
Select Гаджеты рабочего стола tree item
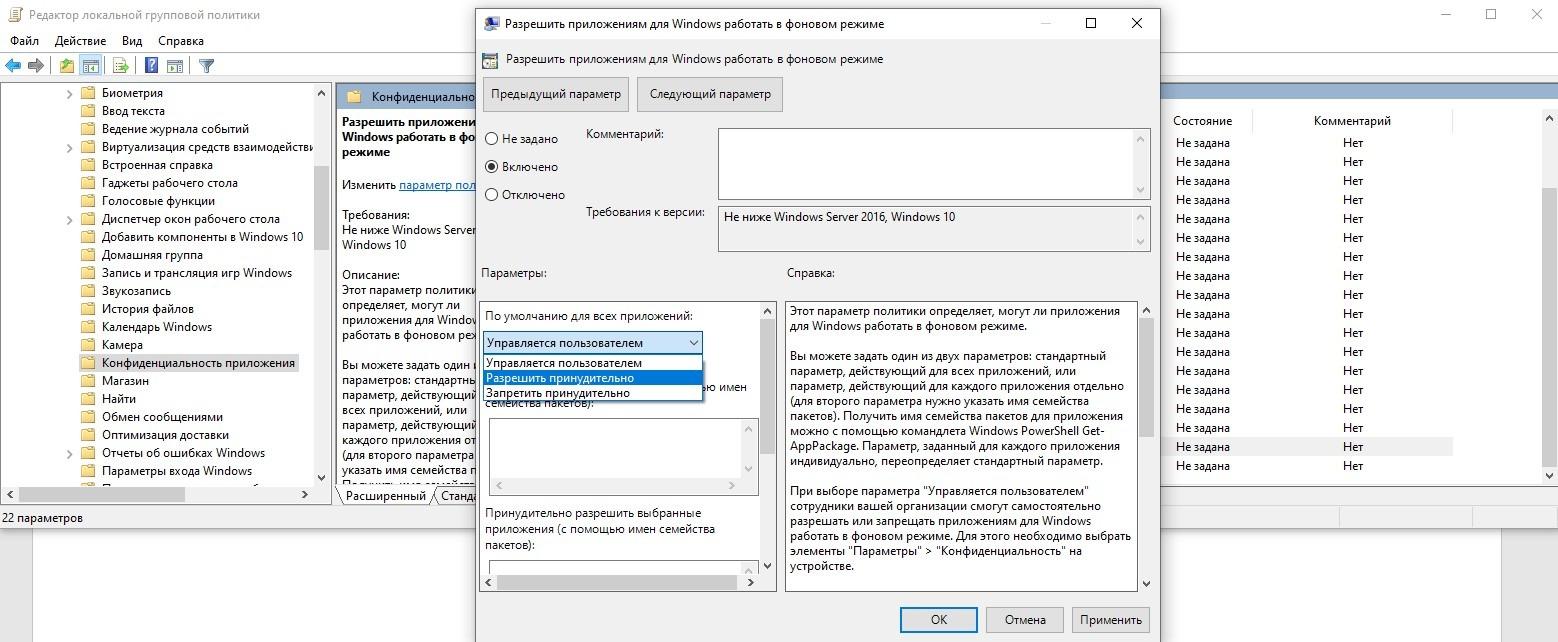click(x=170, y=183)
